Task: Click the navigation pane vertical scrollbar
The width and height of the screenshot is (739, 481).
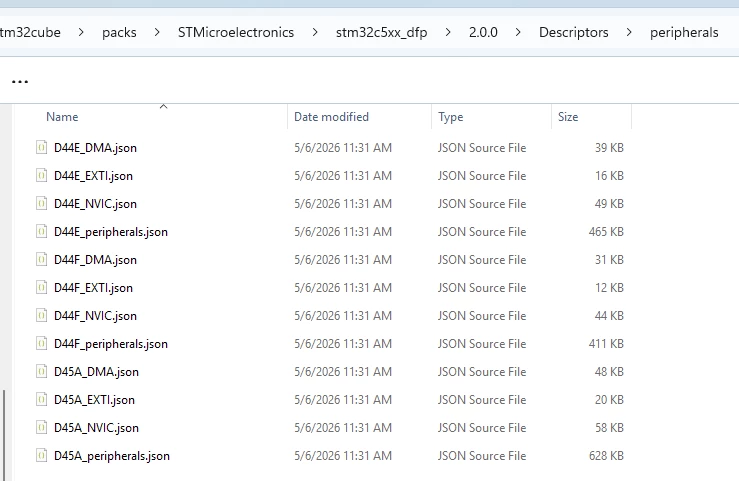Action: [5, 435]
